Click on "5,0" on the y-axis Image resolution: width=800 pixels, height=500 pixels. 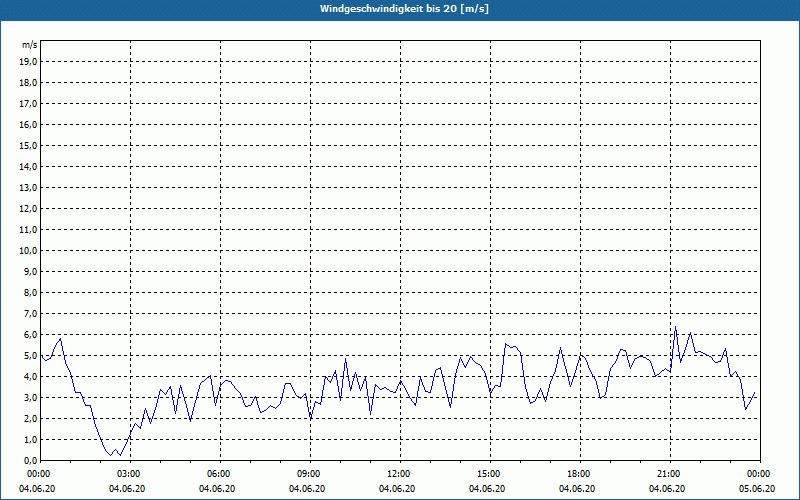coord(31,356)
